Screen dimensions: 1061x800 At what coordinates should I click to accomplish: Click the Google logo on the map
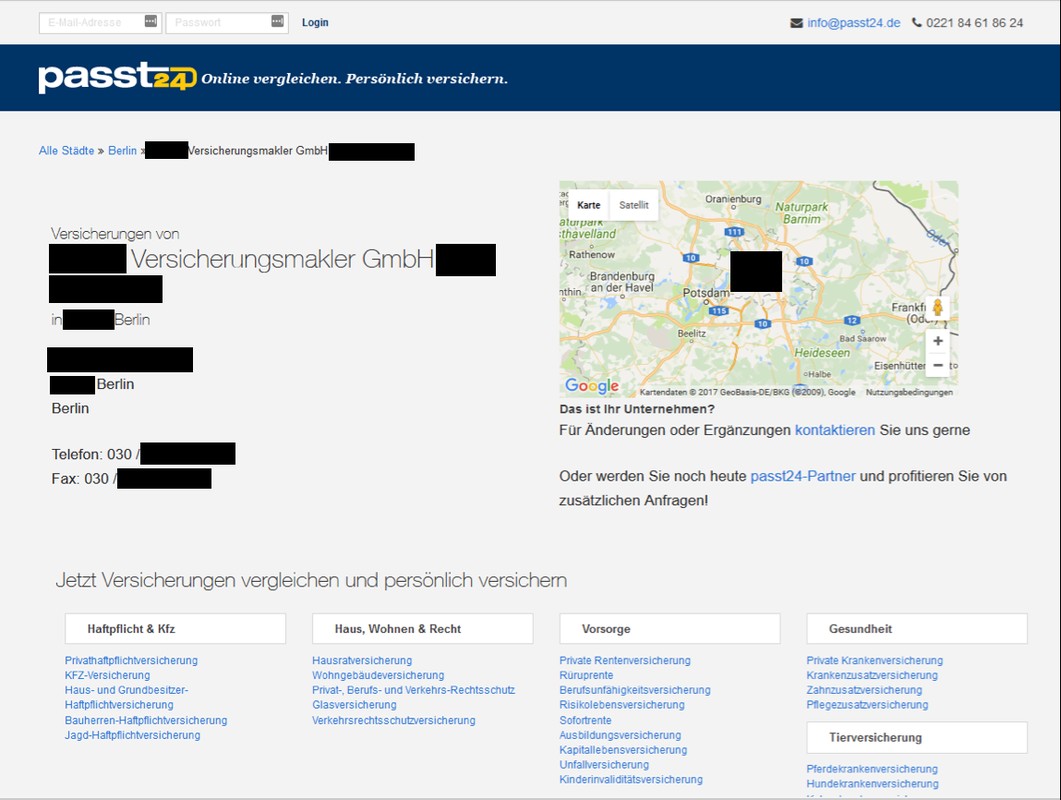[592, 386]
